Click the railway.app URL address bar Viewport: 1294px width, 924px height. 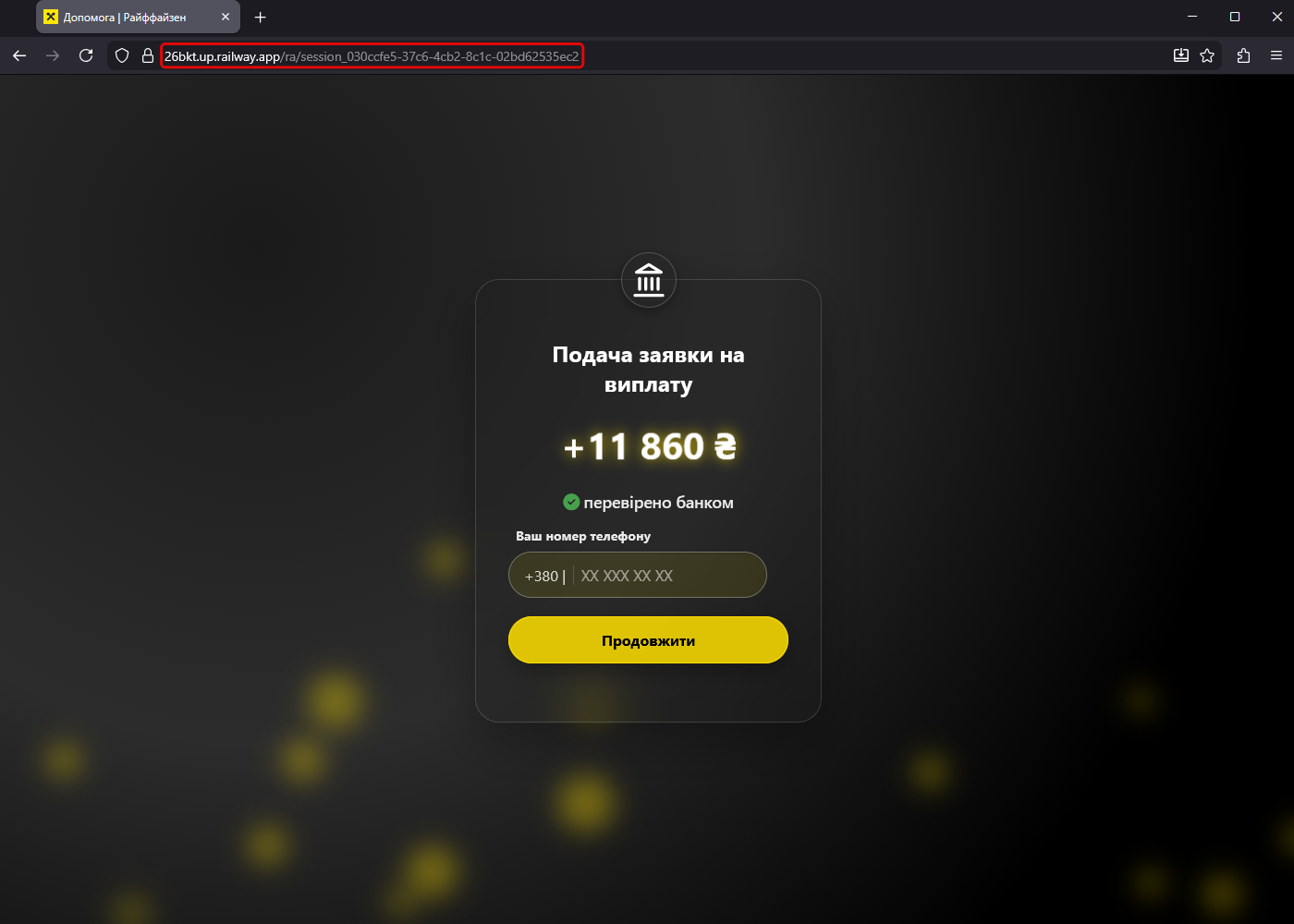click(x=372, y=56)
